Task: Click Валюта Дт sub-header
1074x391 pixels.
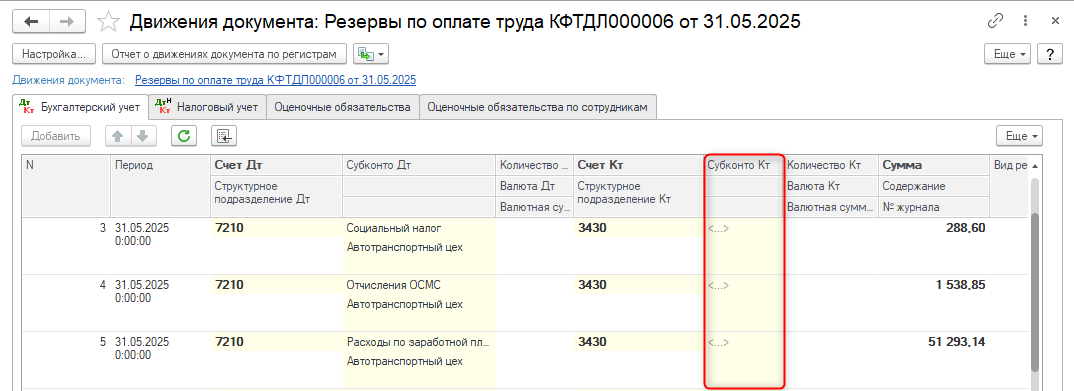Action: [x=534, y=186]
